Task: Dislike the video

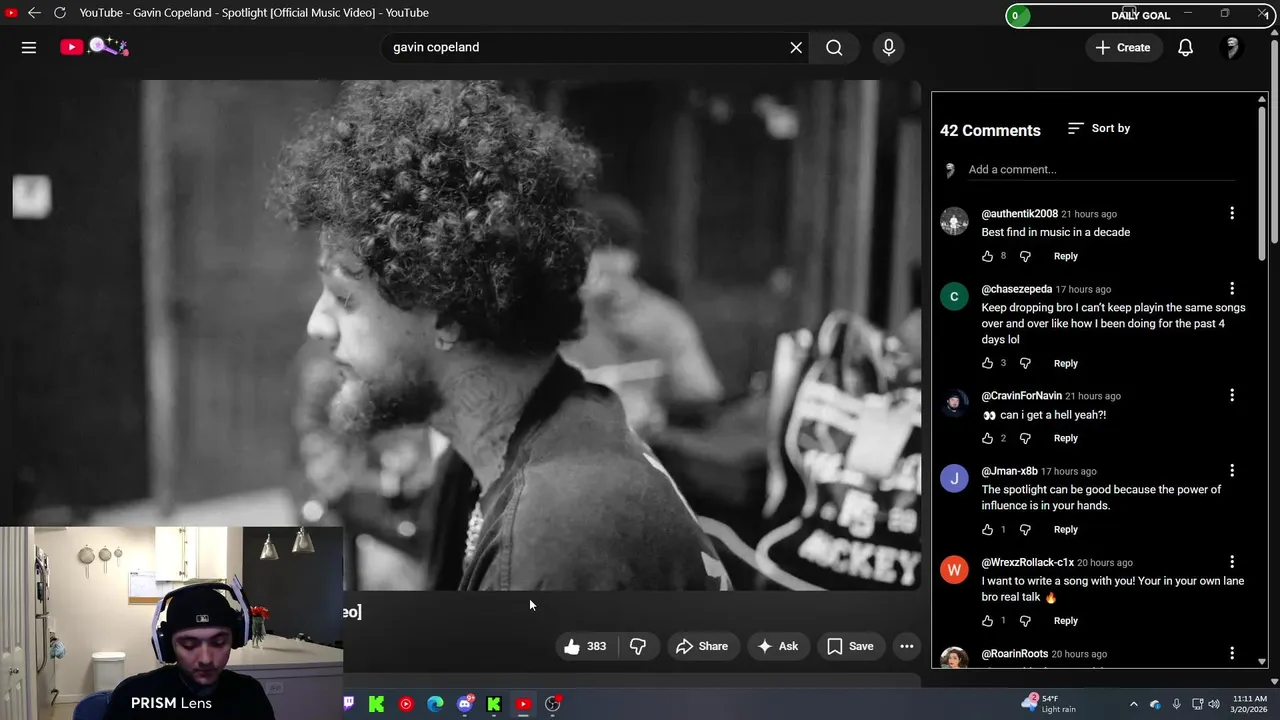Action: tap(638, 646)
